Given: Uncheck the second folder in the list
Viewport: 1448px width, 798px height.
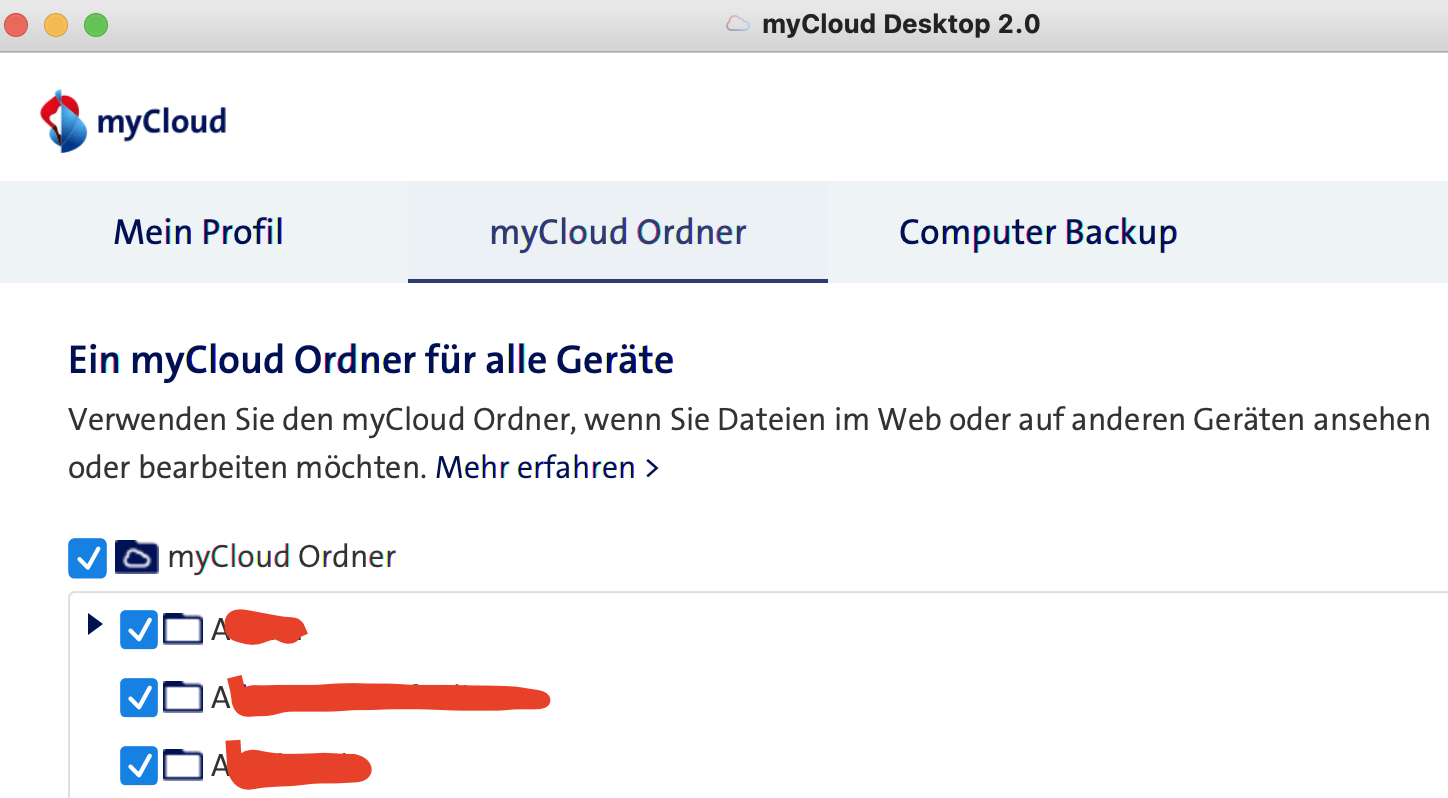Looking at the screenshot, I should [x=138, y=697].
